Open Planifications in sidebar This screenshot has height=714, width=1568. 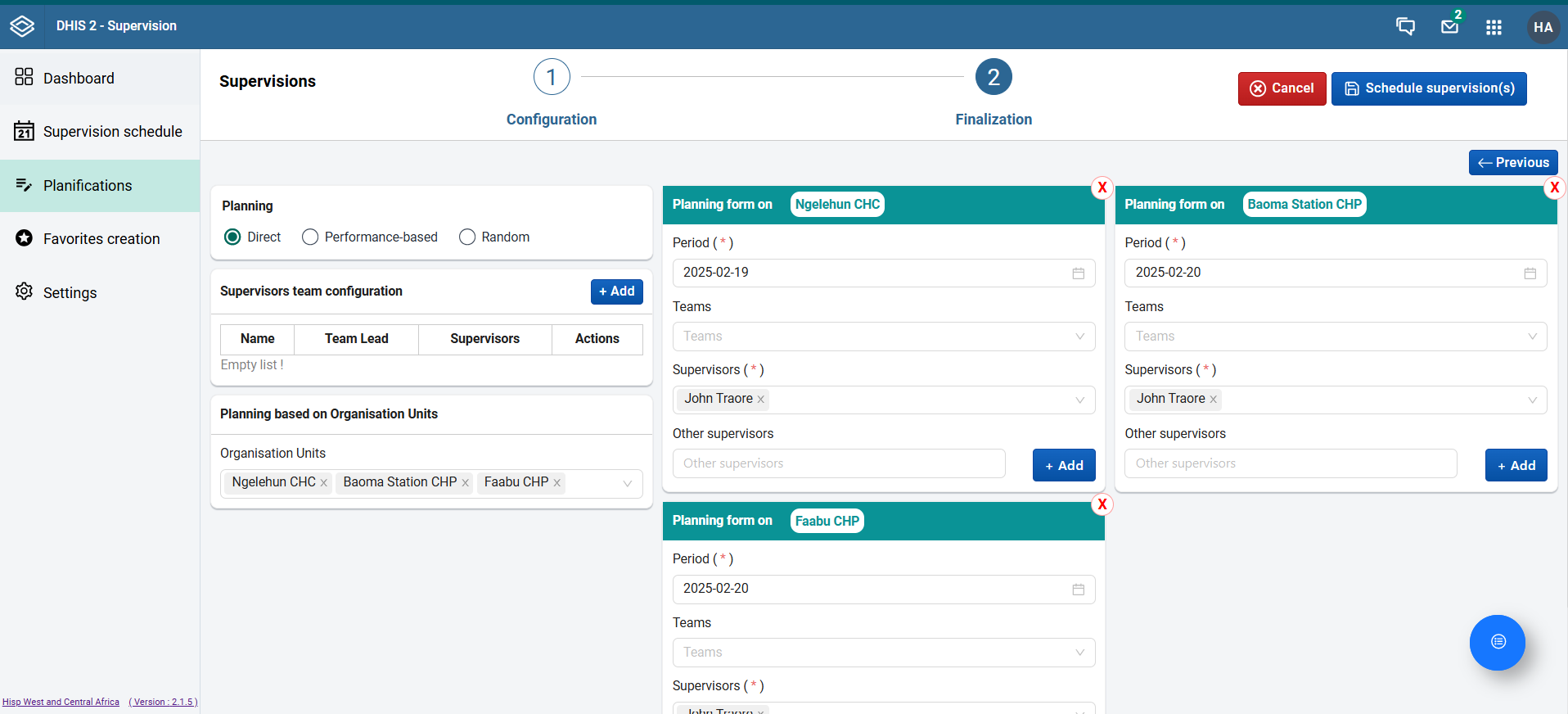(x=100, y=186)
